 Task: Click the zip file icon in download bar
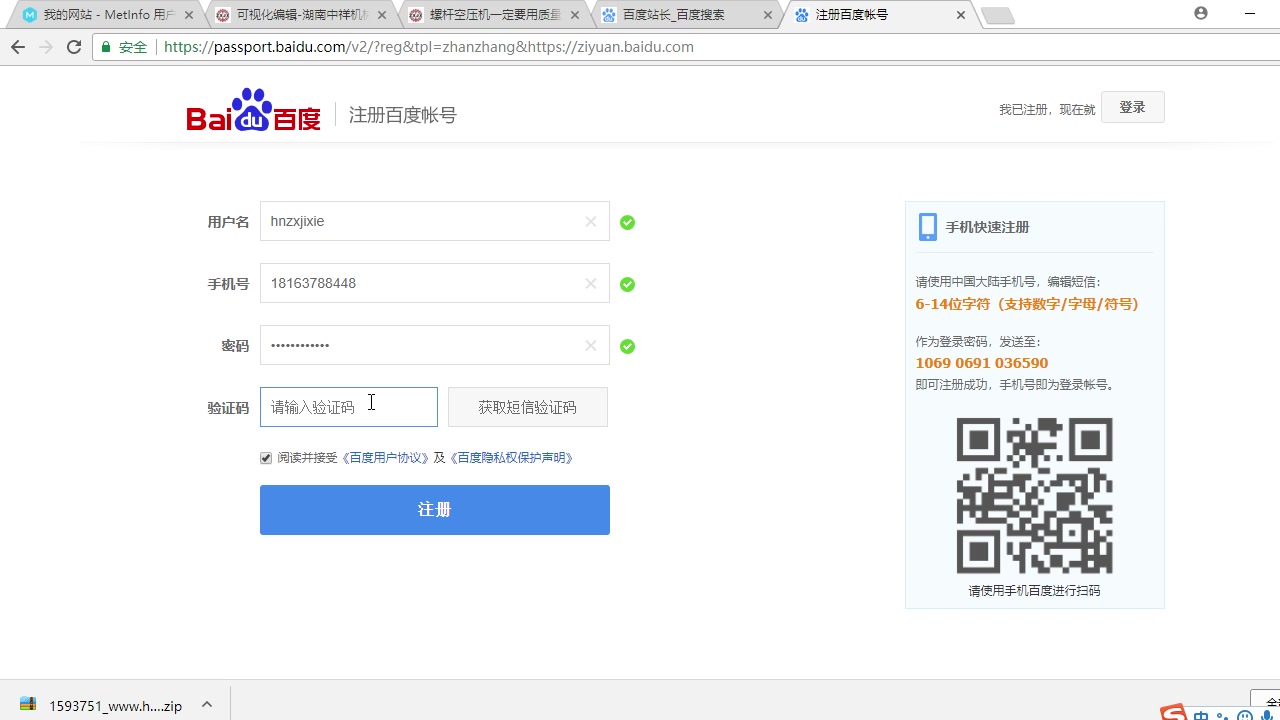[28, 705]
